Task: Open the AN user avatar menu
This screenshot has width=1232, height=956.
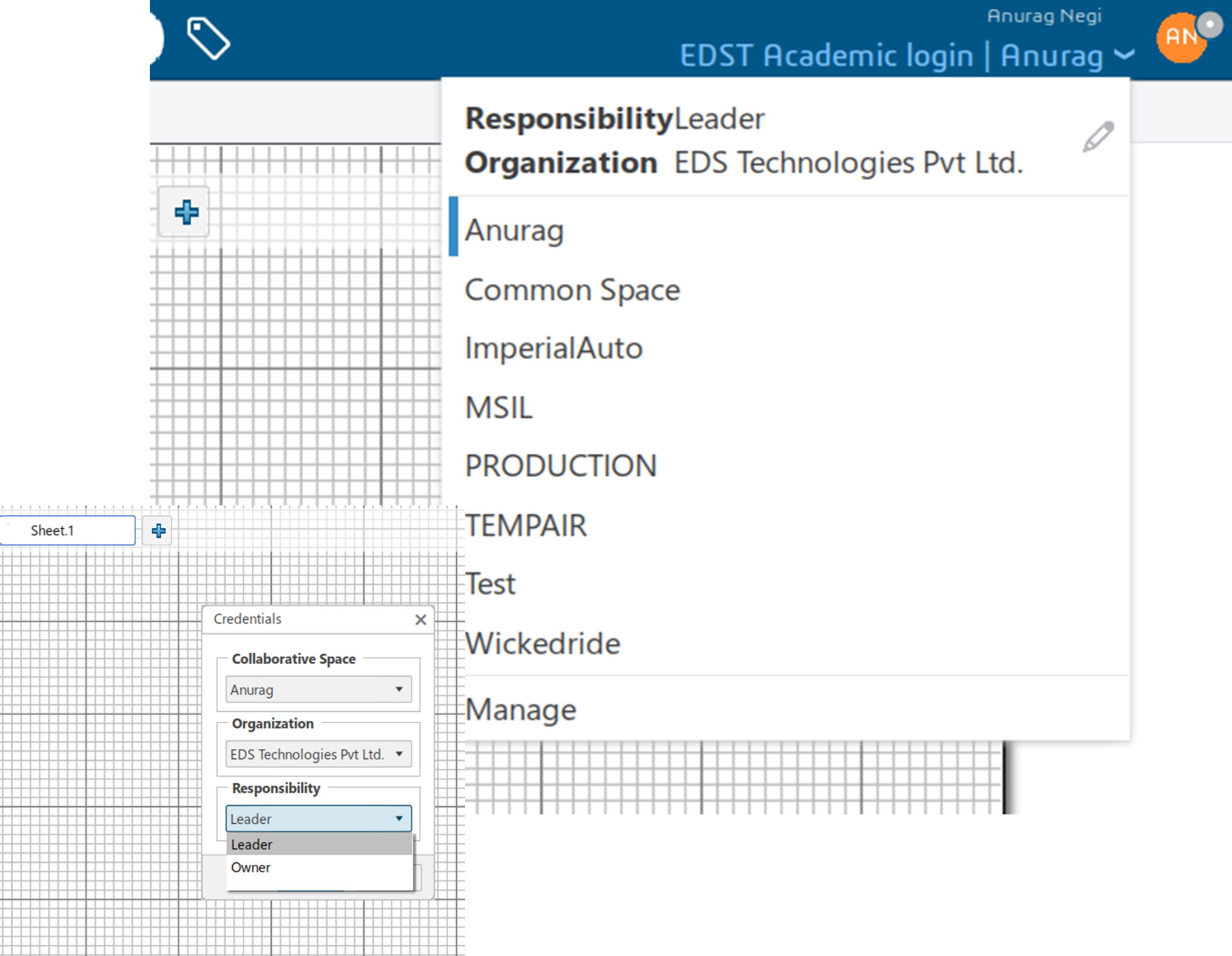Action: point(1181,38)
